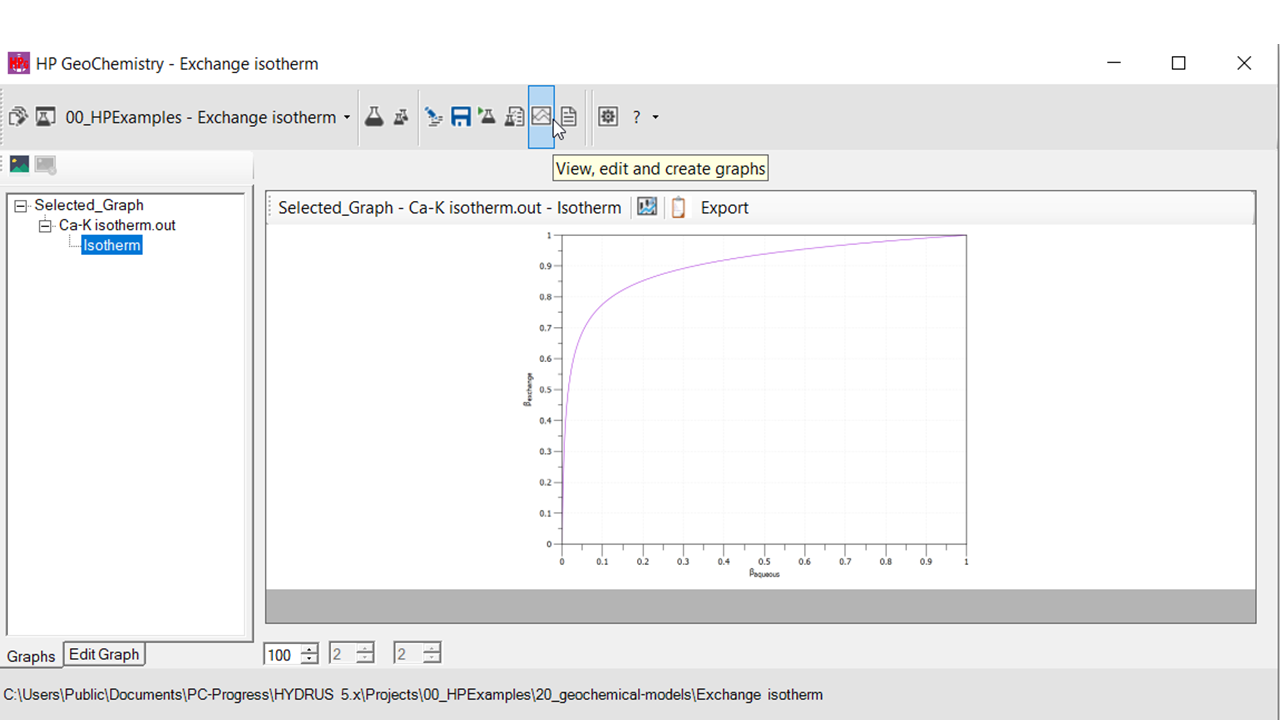Open the settings gear icon in toolbar
This screenshot has height=720, width=1280.
click(x=608, y=117)
